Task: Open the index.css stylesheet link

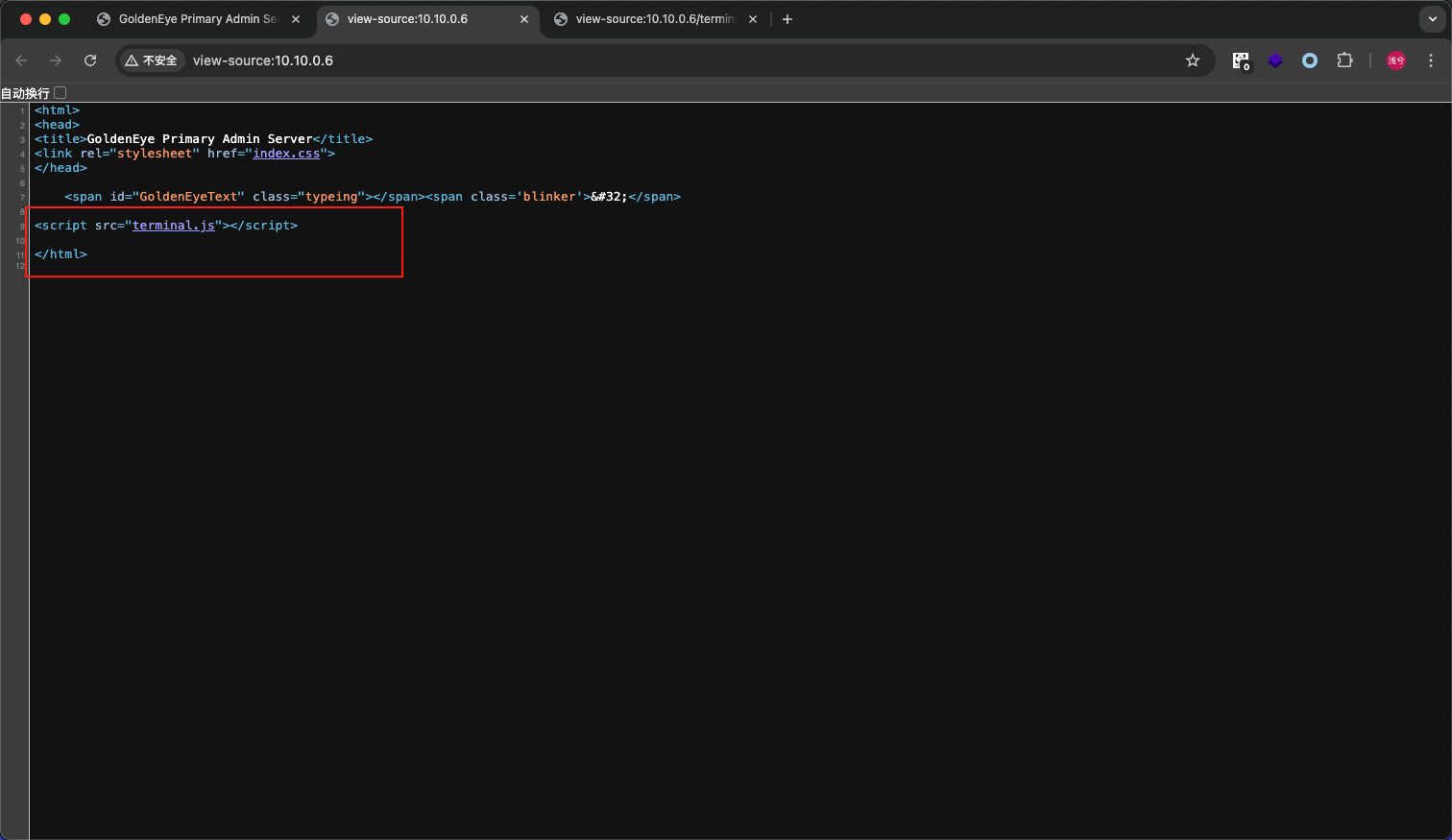Action: (x=286, y=154)
